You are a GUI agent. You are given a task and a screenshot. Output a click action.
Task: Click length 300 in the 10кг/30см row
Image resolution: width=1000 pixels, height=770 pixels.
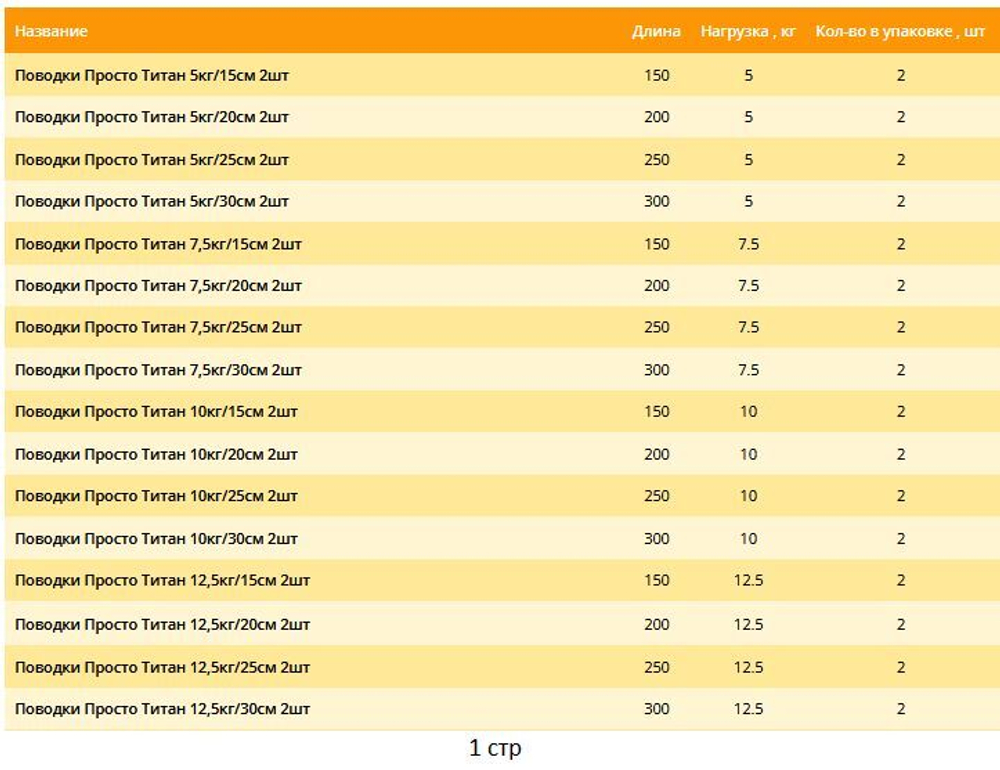[656, 538]
